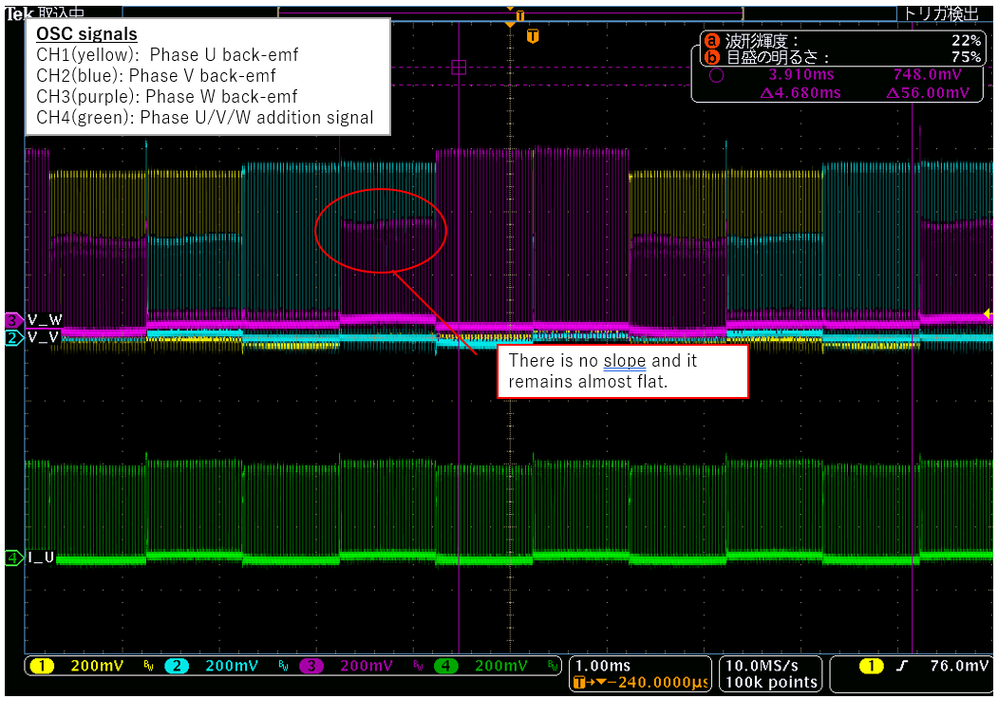Click the Tek logo in the corner
The image size is (998, 701).
click(17, 13)
